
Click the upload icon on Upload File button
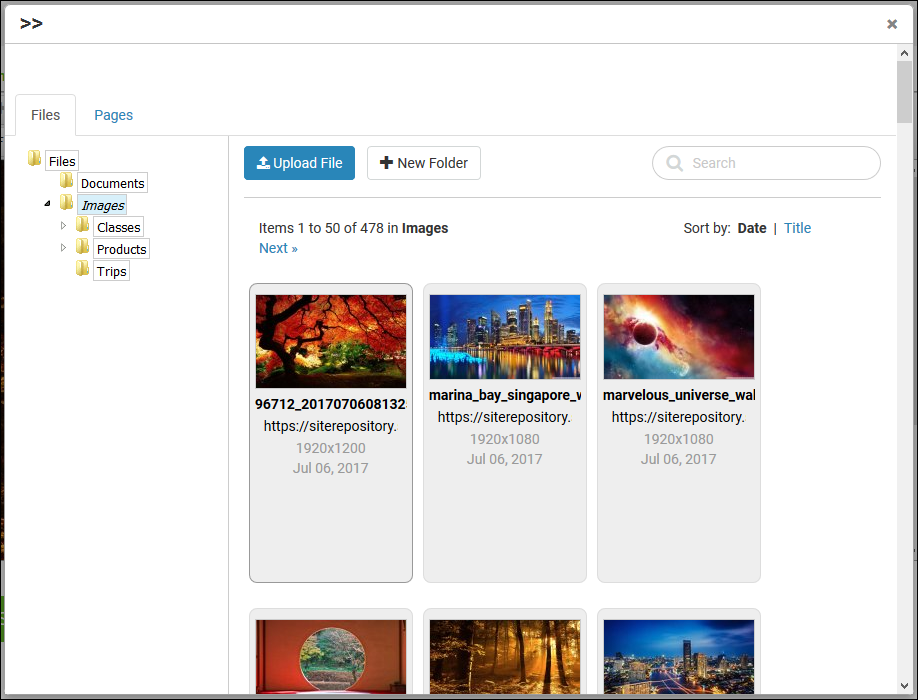tap(266, 163)
